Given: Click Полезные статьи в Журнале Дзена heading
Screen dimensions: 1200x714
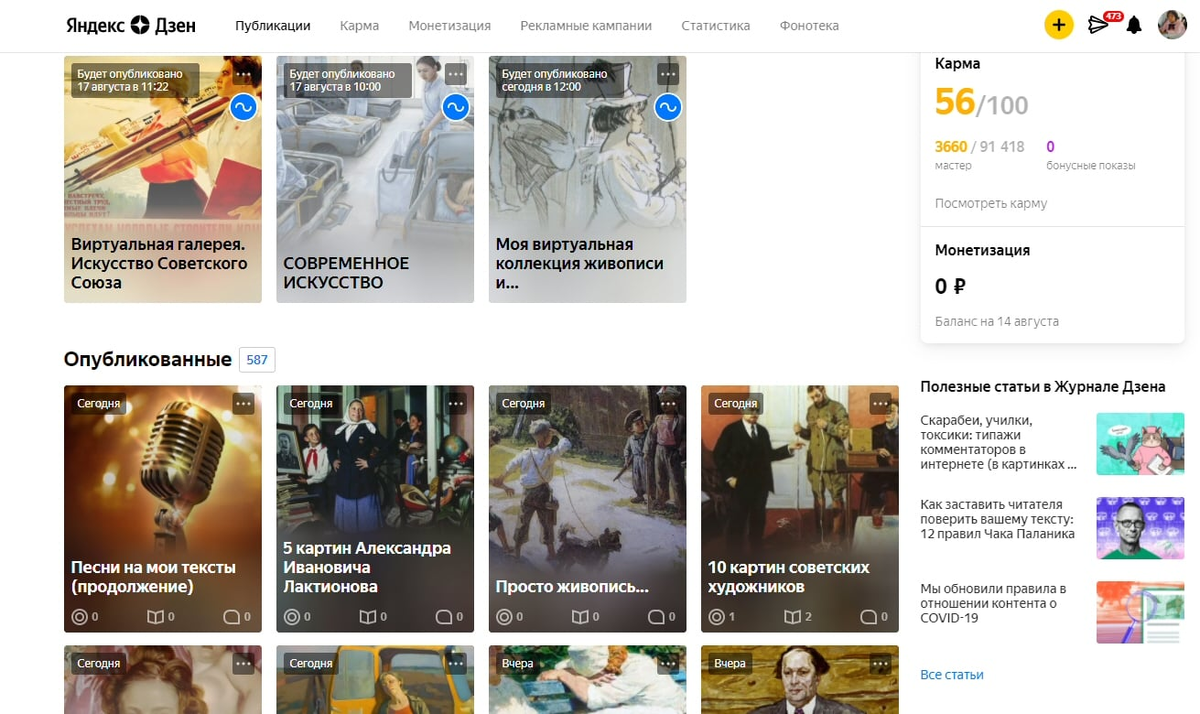Looking at the screenshot, I should pos(1043,387).
